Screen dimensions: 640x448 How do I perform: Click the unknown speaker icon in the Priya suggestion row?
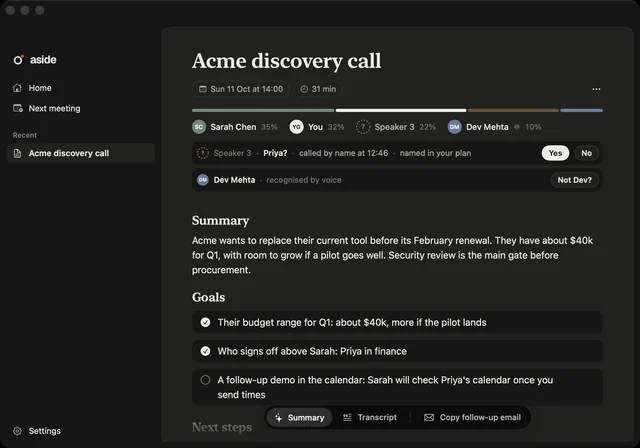tap(202, 153)
